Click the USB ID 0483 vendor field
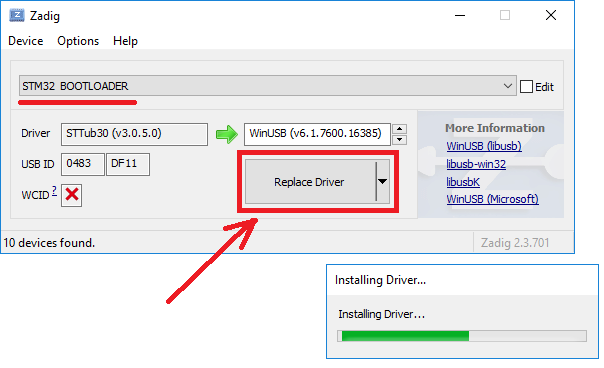Screen dimensions: 604x368 [82, 164]
